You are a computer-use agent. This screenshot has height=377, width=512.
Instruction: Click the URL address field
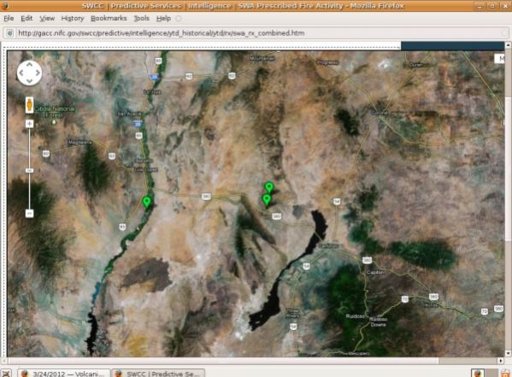pyautogui.click(x=256, y=33)
